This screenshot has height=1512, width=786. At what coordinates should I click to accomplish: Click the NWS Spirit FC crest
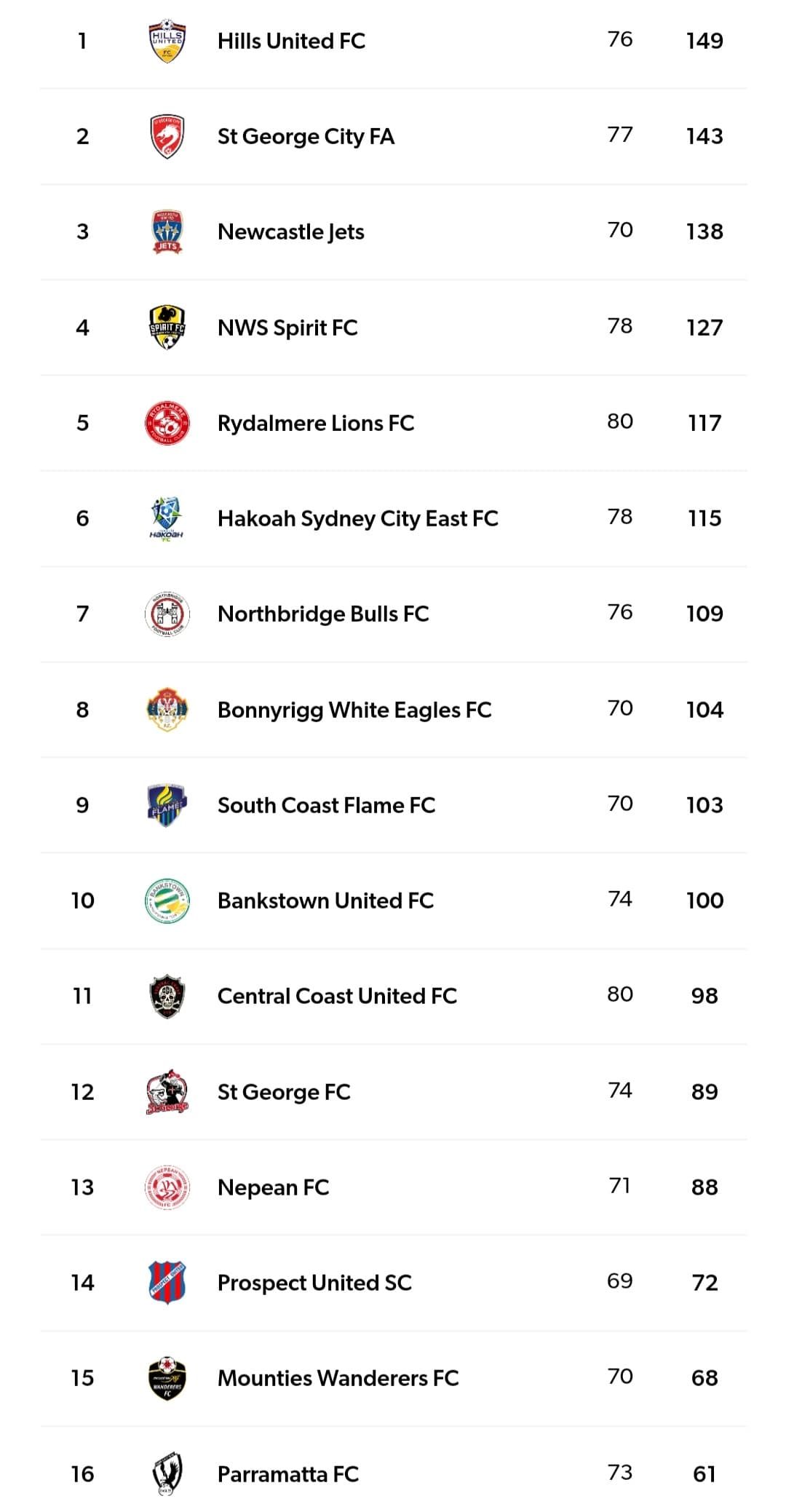click(x=167, y=328)
